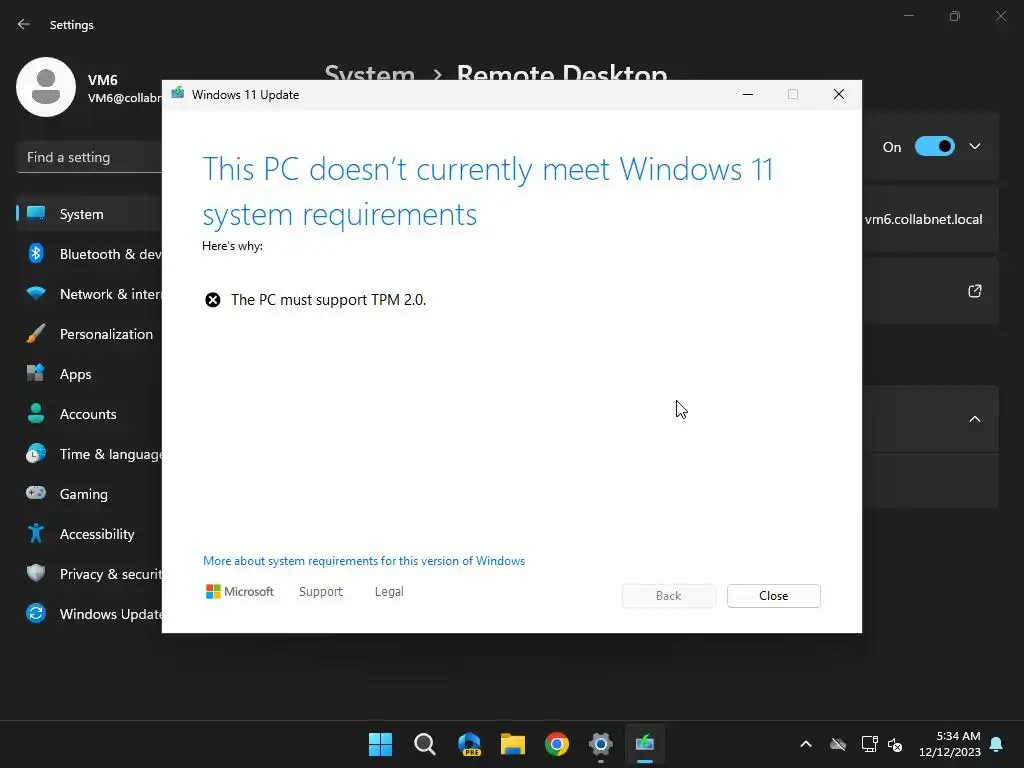Click the Windows 11 Update taskbar icon

(x=645, y=744)
